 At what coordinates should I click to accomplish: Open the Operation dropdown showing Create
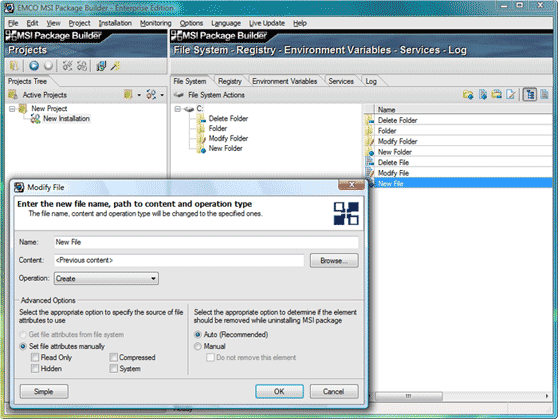(106, 278)
